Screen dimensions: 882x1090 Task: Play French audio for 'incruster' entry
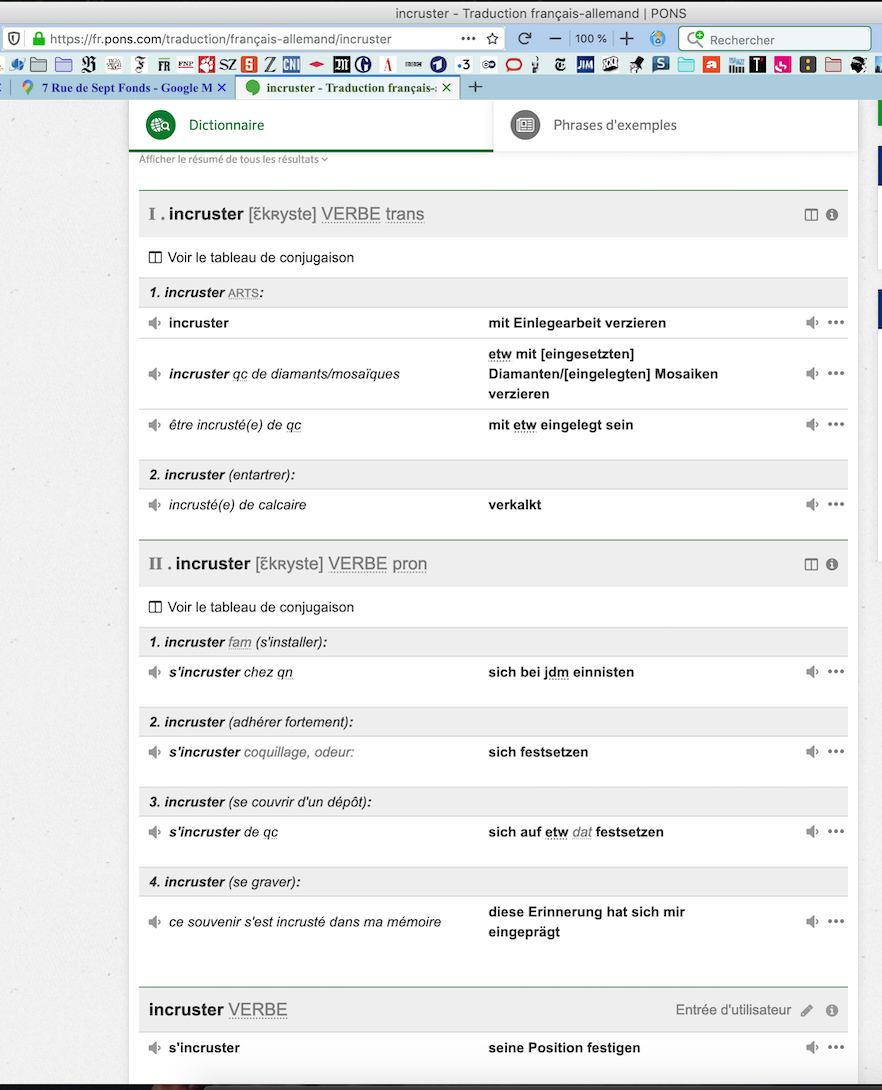point(154,323)
